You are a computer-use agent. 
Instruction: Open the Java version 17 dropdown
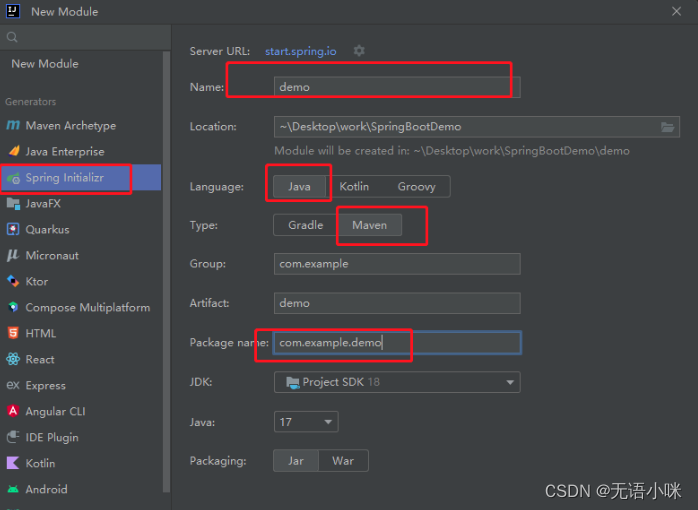coord(306,422)
